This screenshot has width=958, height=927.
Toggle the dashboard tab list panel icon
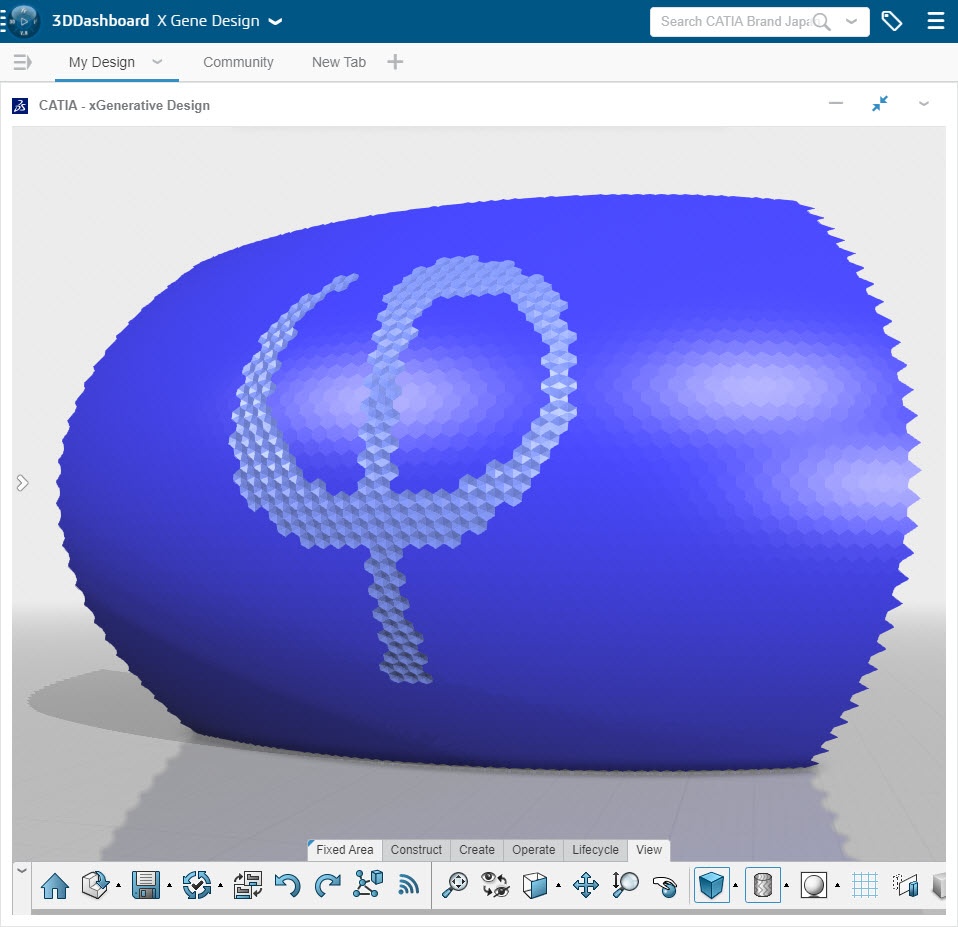[22, 62]
